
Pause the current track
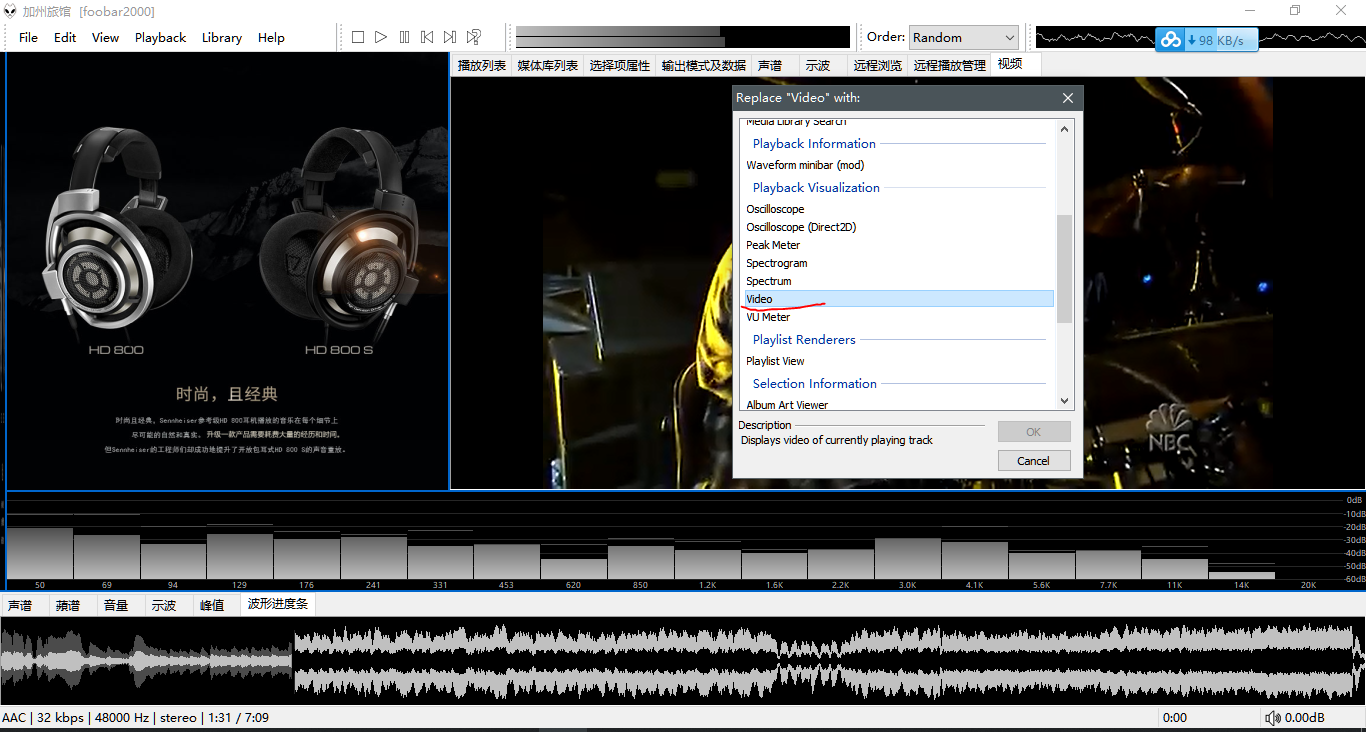point(404,37)
